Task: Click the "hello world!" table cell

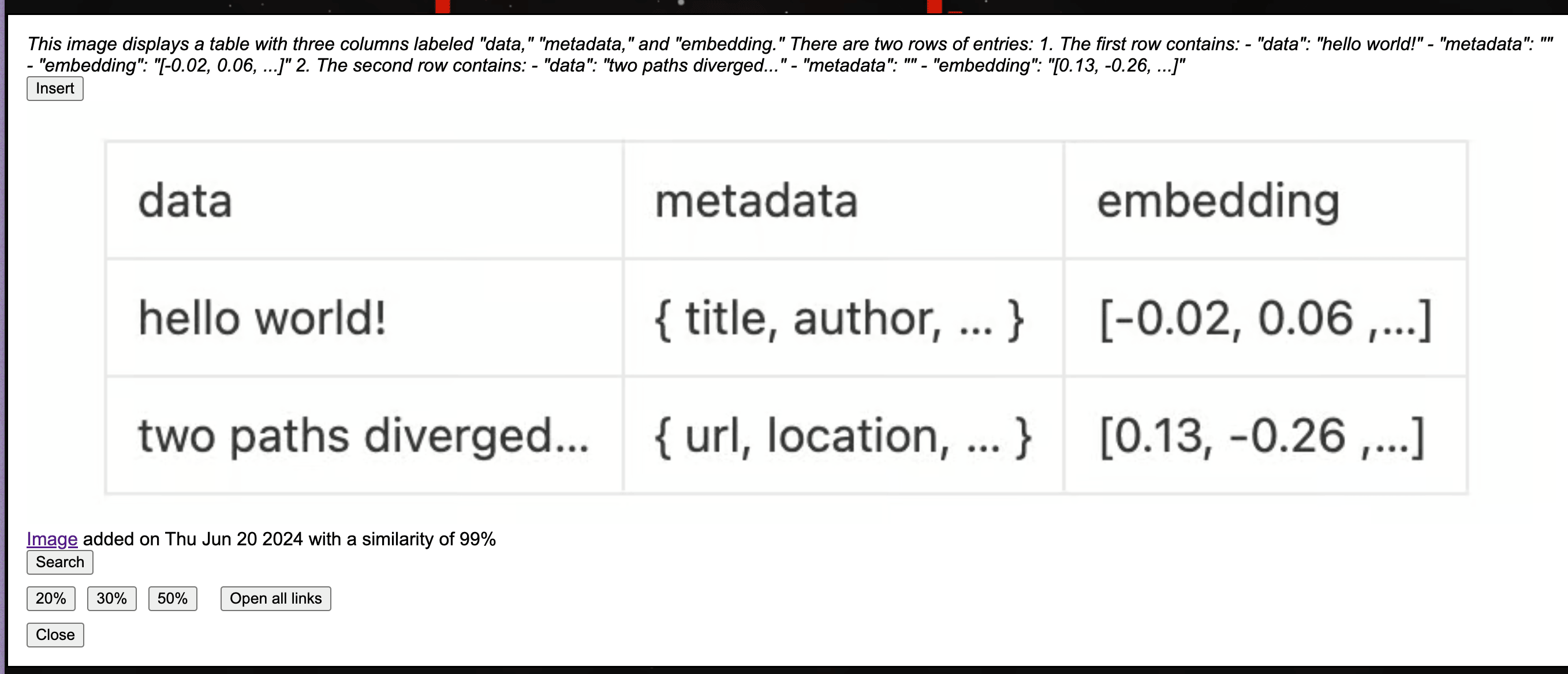Action: (x=262, y=318)
